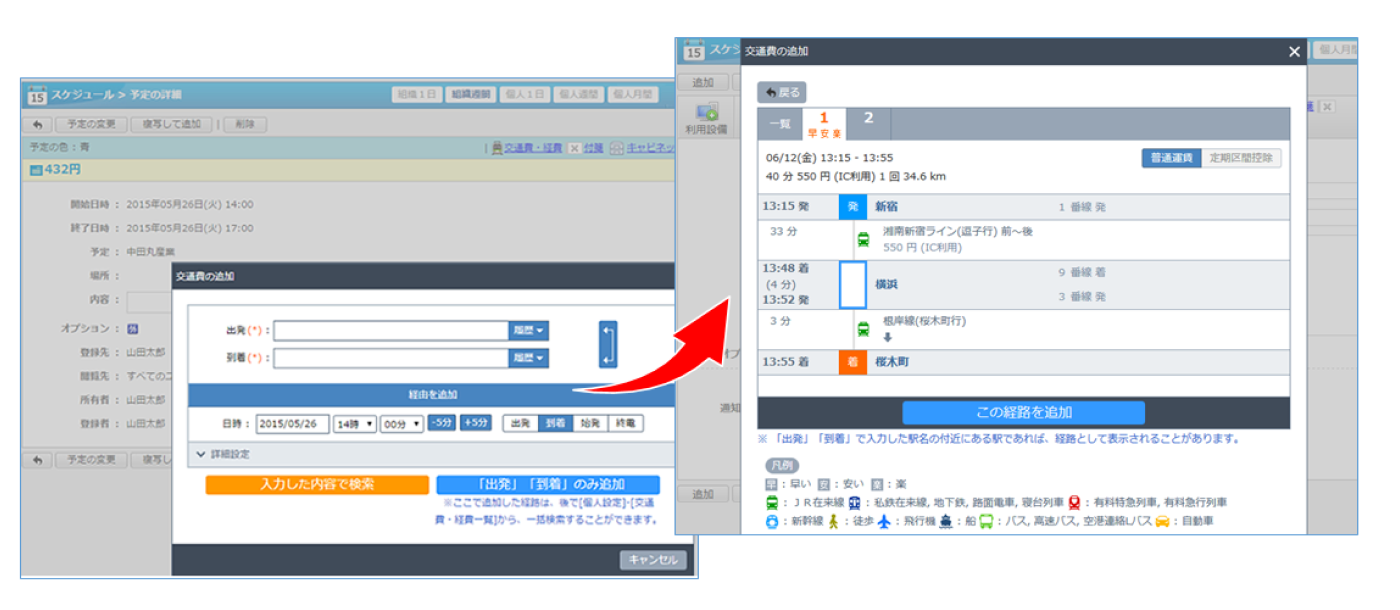Switch to 組織1日 schedule view
1400x610 pixels.
(416, 94)
